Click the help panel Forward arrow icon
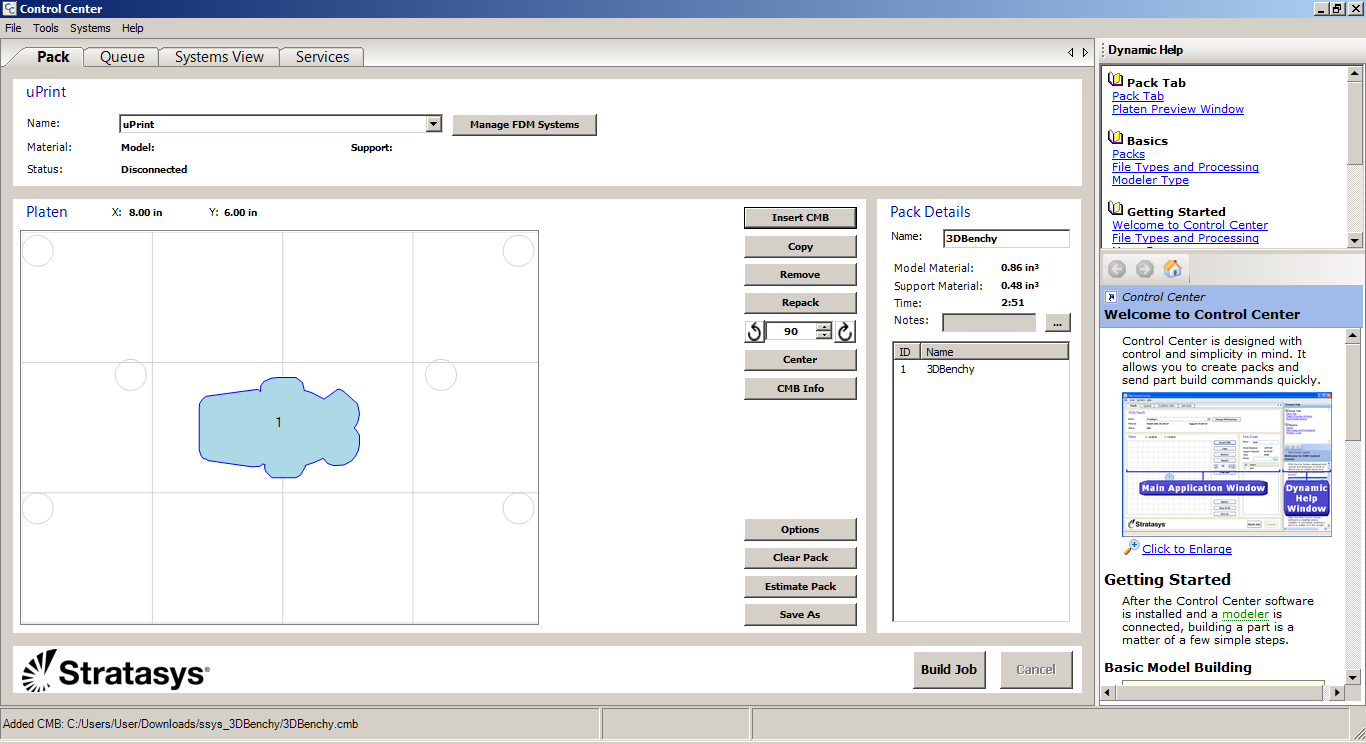1366x744 pixels. click(x=1145, y=269)
